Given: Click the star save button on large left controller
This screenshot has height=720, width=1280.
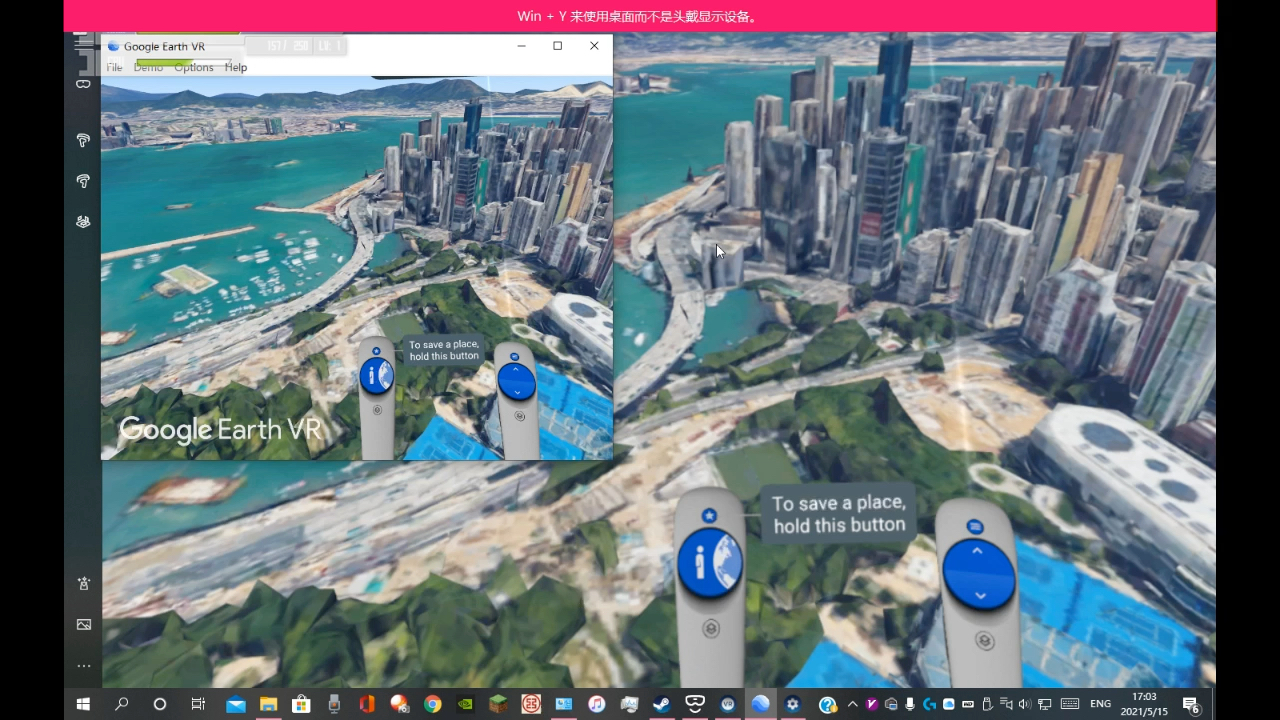Looking at the screenshot, I should point(709,516).
